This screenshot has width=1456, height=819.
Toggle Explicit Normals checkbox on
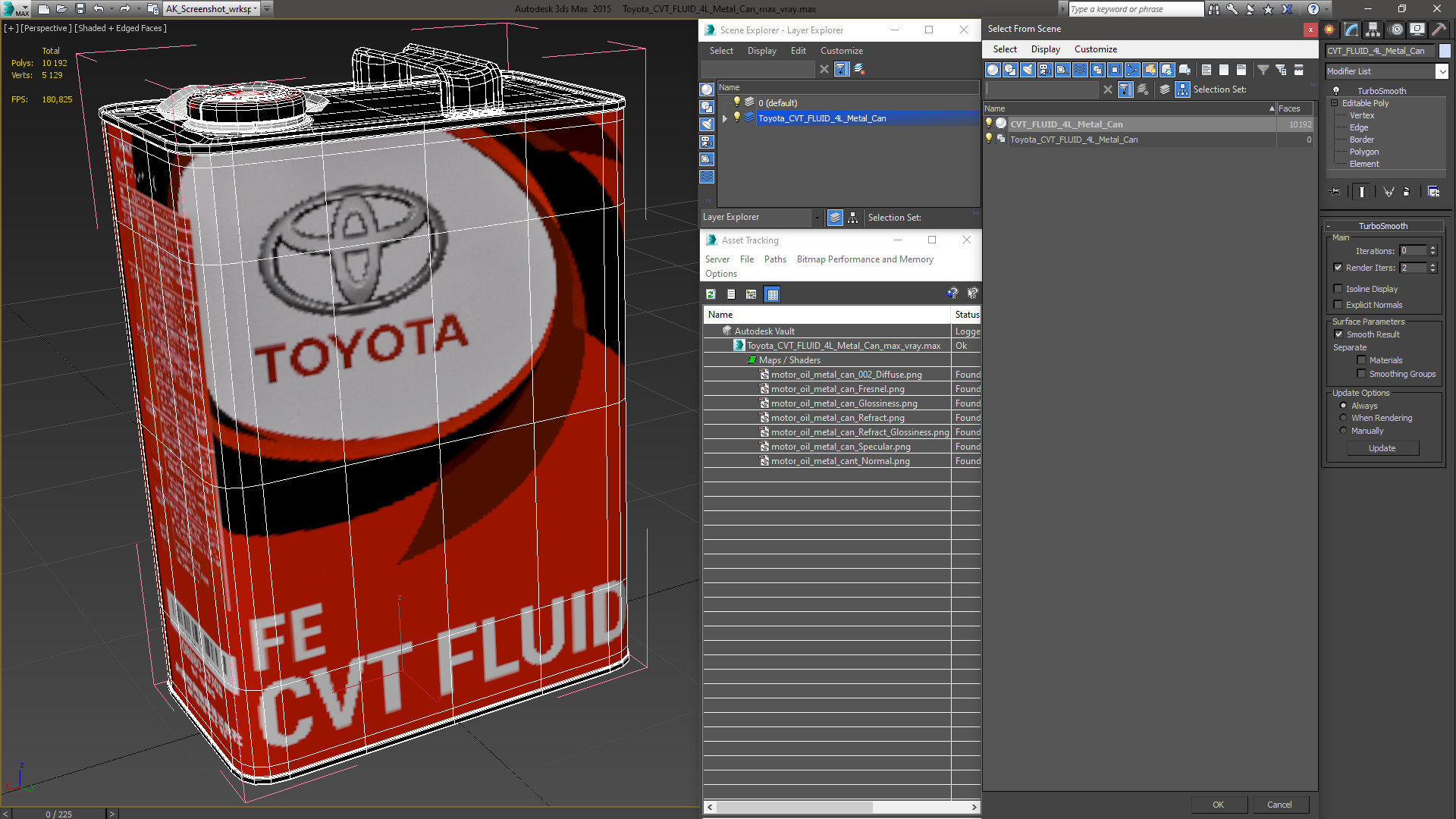[1338, 304]
